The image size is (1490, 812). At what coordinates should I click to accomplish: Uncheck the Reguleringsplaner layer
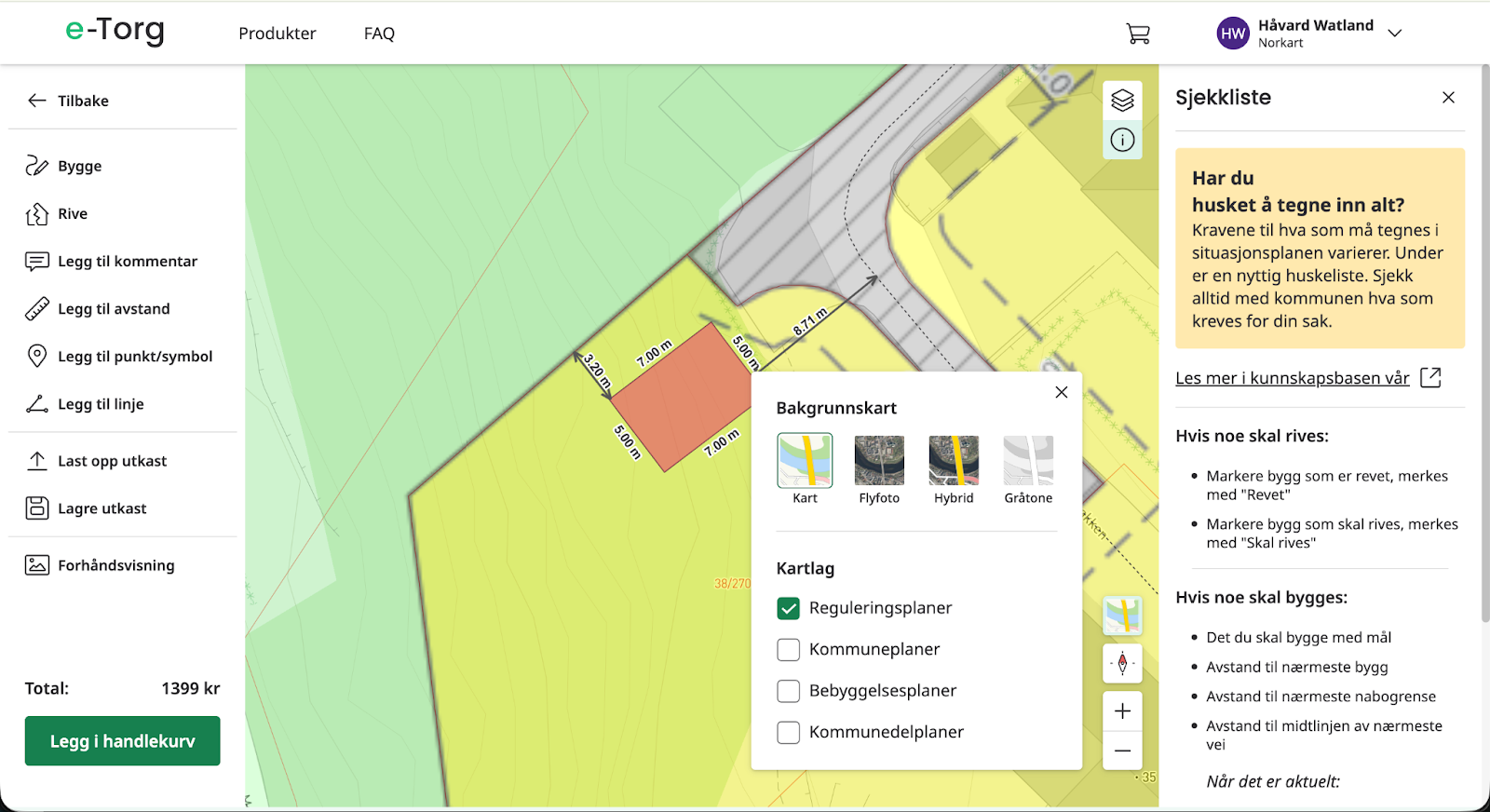point(788,609)
